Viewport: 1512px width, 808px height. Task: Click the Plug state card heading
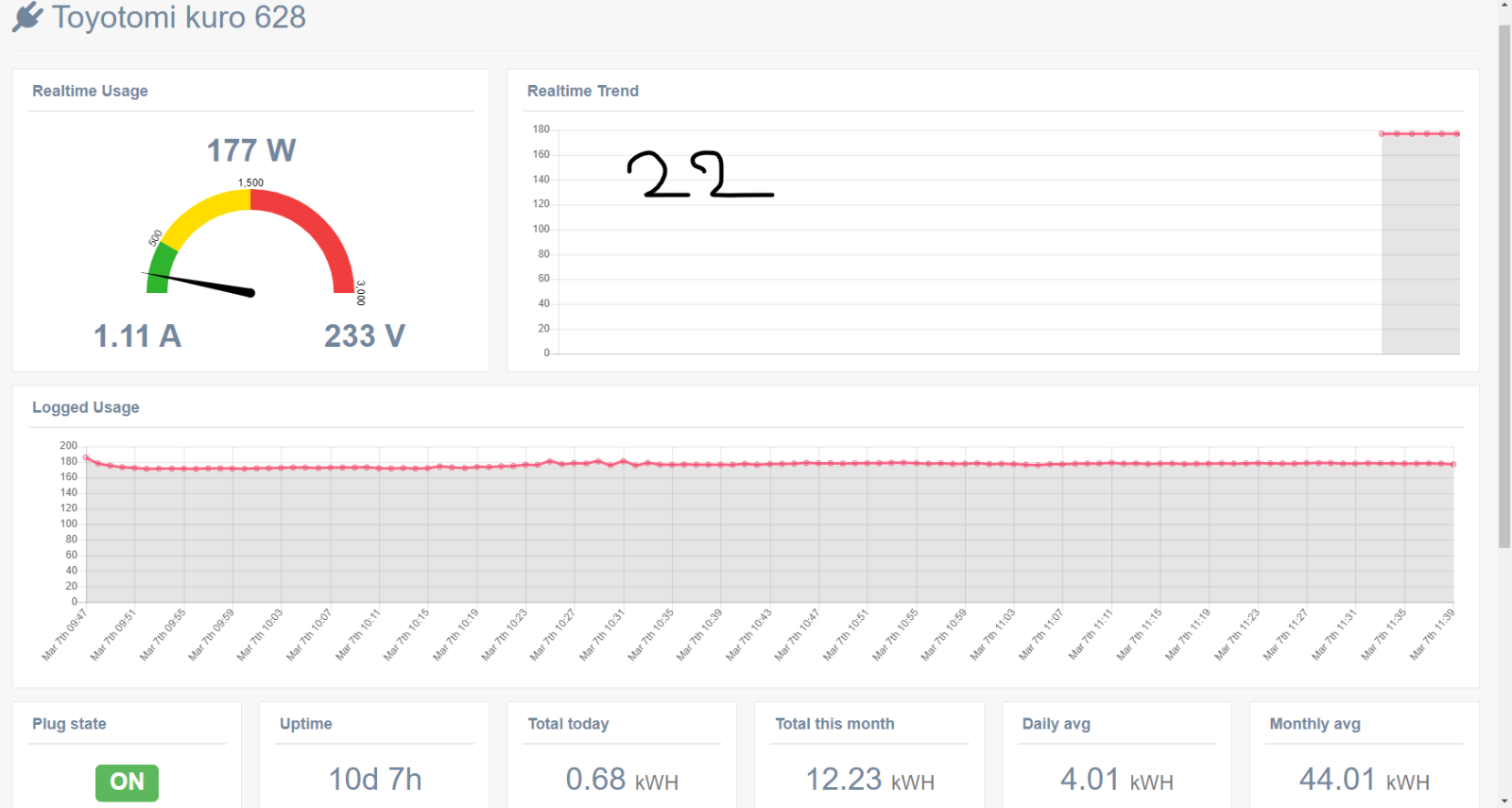click(x=69, y=724)
